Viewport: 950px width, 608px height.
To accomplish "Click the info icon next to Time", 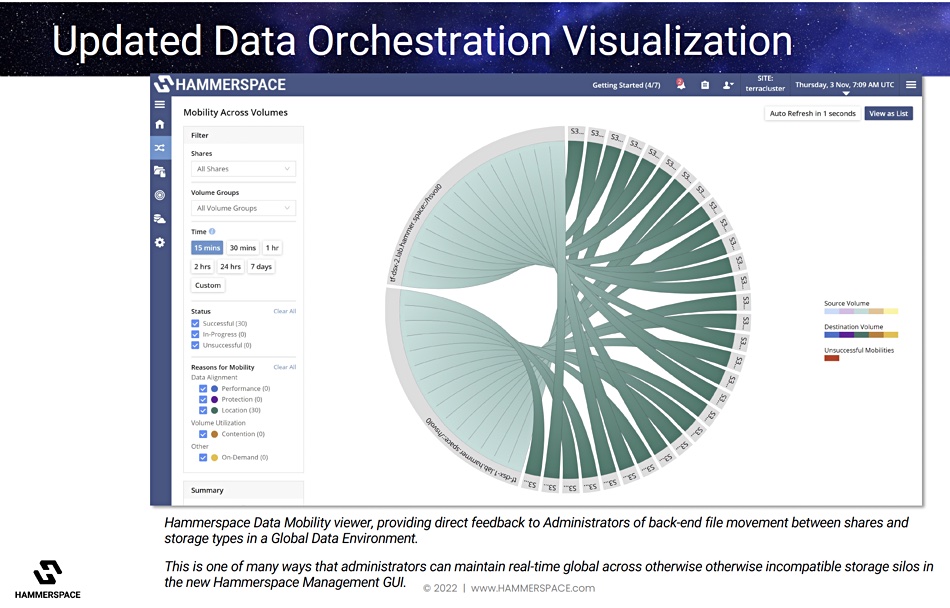I will click(x=212, y=231).
